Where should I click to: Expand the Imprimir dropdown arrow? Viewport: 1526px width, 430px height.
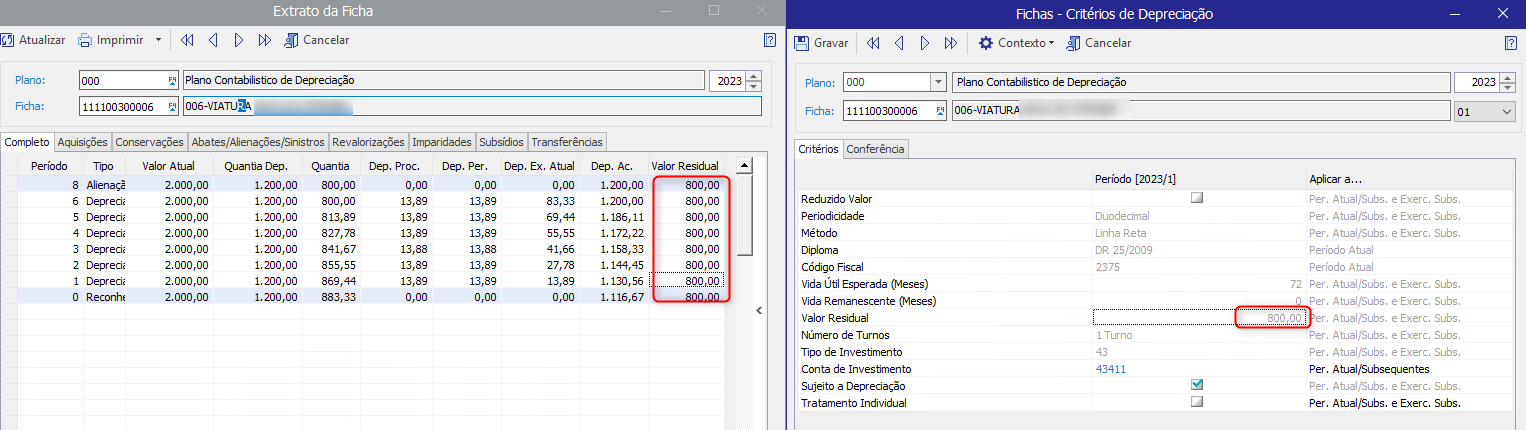tap(158, 40)
